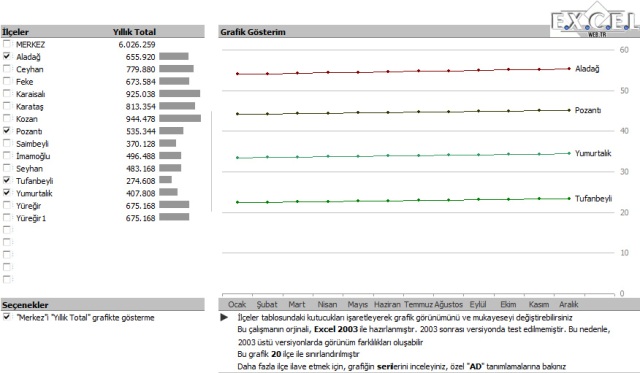This screenshot has width=640, height=373.
Task: Uncheck the Tufanbeyli checkbox
Action: point(7,180)
